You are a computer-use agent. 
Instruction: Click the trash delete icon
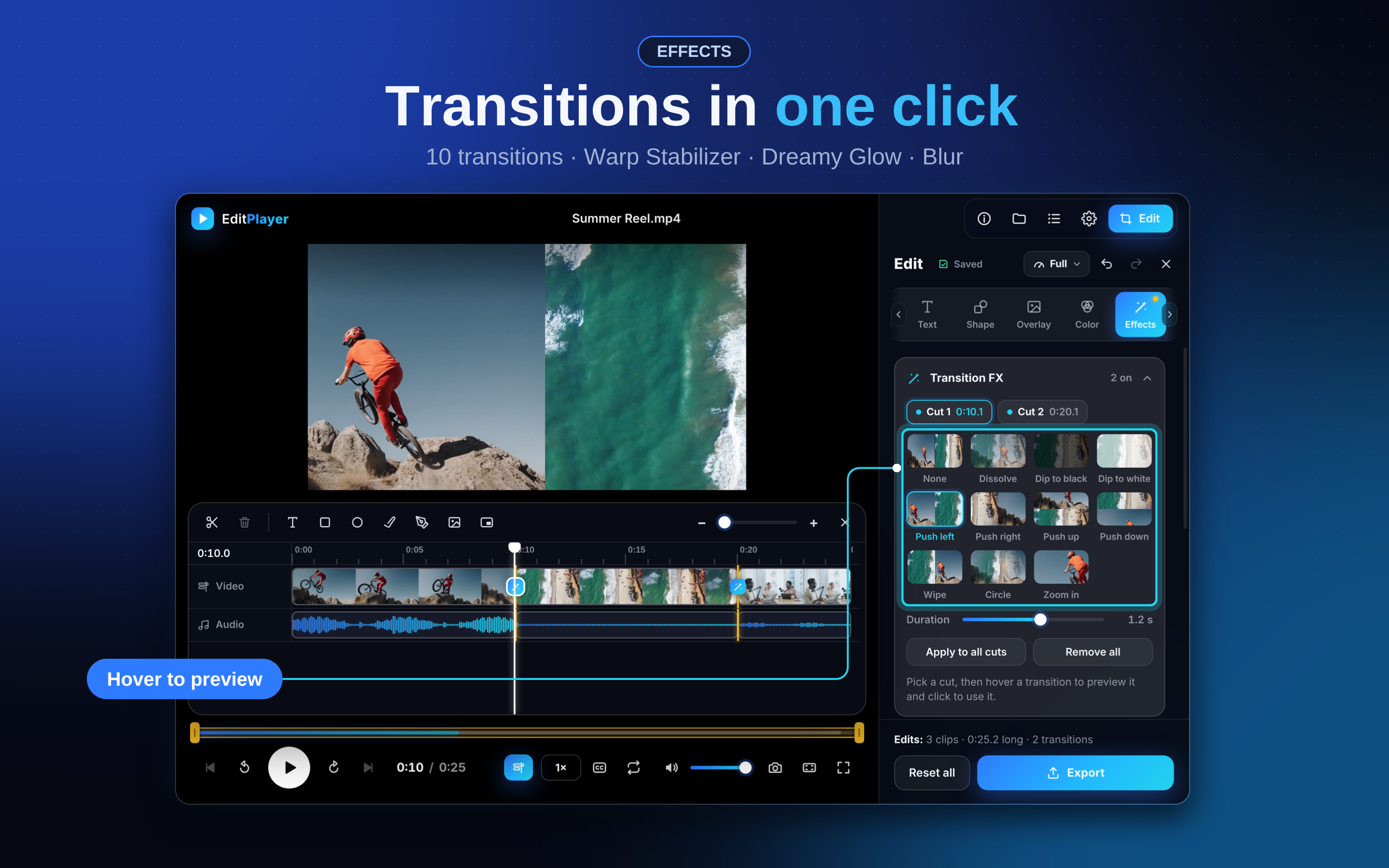point(245,522)
